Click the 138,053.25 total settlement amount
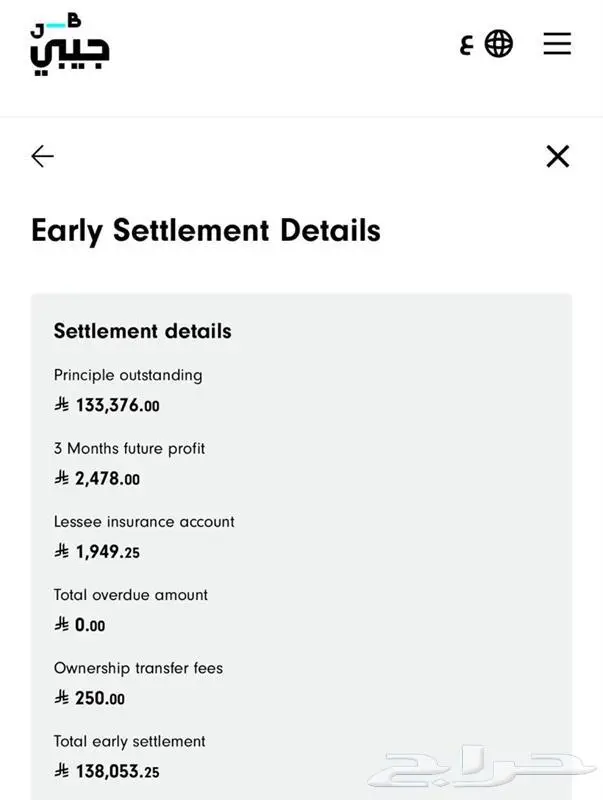Image resolution: width=603 pixels, height=800 pixels. click(x=117, y=771)
